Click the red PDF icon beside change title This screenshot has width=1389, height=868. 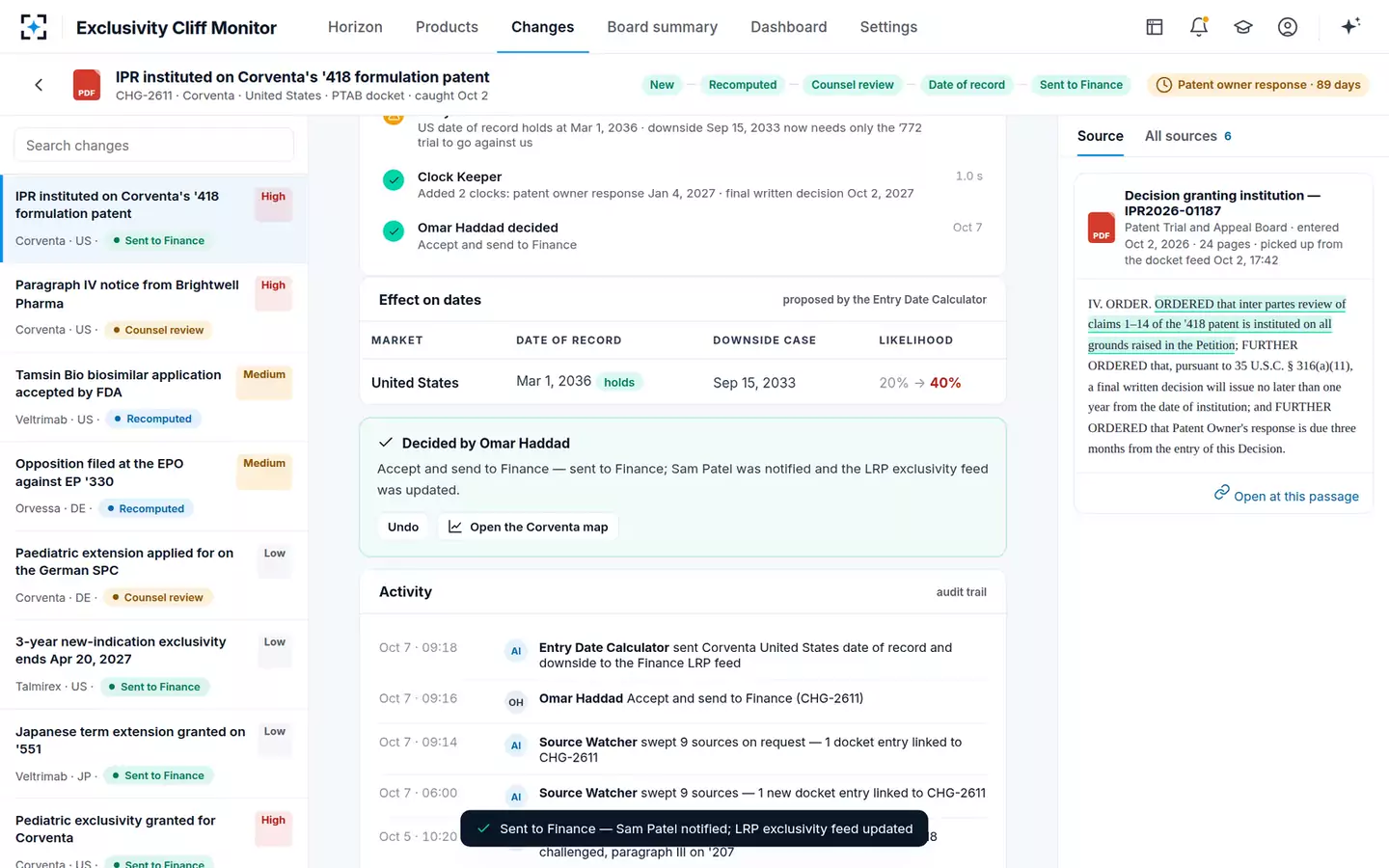coord(87,85)
